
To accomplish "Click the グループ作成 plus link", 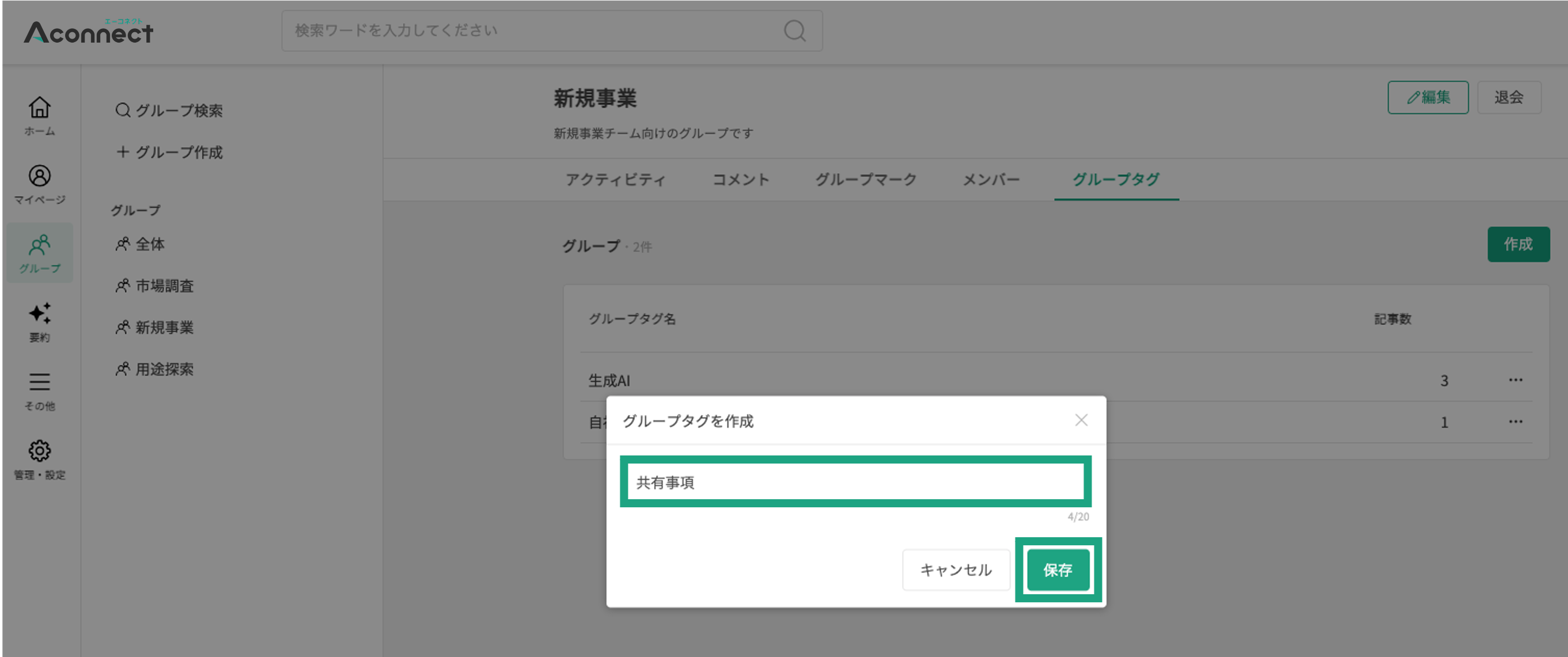I will pyautogui.click(x=169, y=152).
